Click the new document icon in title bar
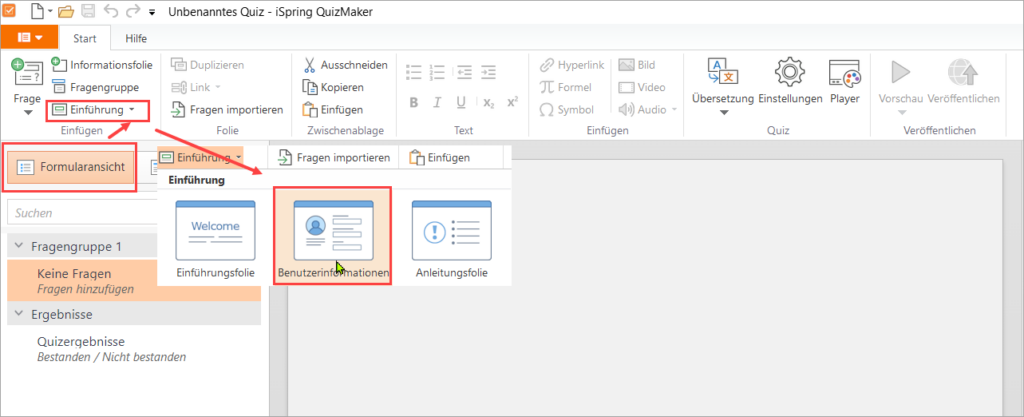The image size is (1024, 417). coord(37,11)
